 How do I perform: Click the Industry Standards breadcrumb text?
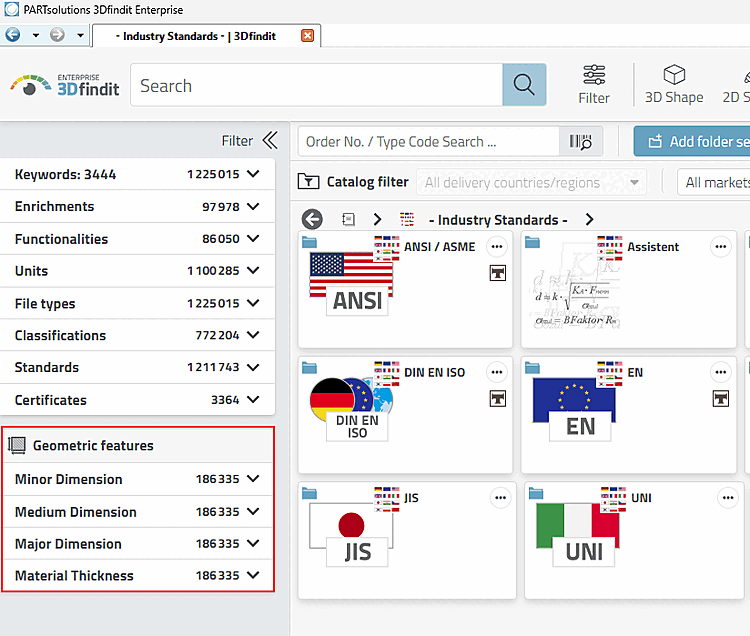498,220
